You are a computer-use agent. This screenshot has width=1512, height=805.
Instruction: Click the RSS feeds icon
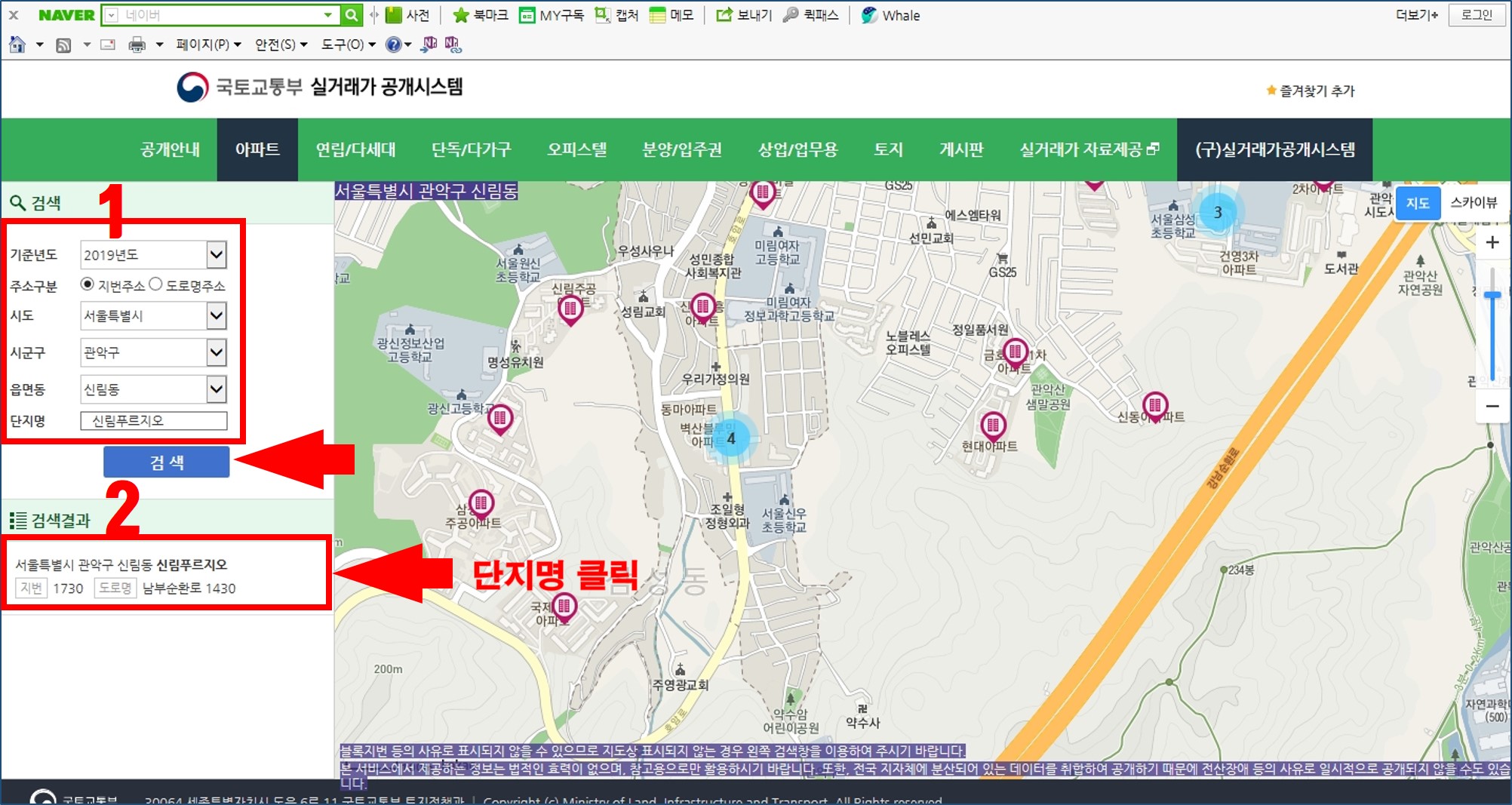64,45
